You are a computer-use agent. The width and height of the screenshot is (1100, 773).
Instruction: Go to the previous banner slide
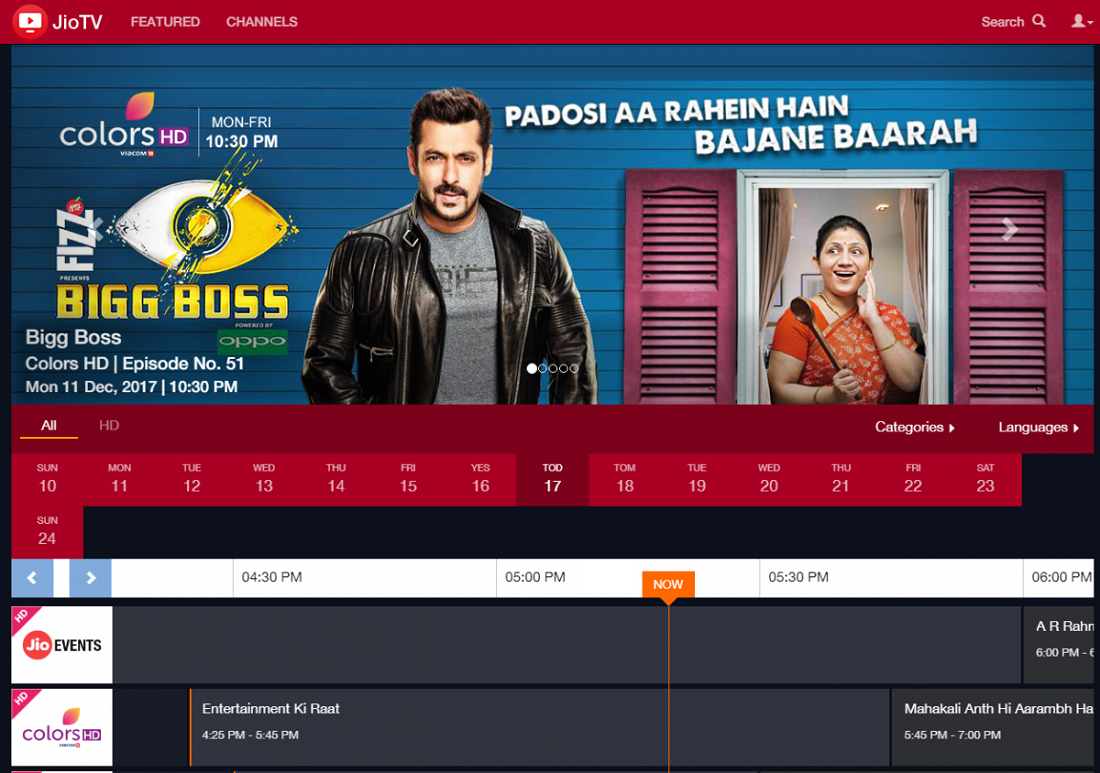click(98, 229)
